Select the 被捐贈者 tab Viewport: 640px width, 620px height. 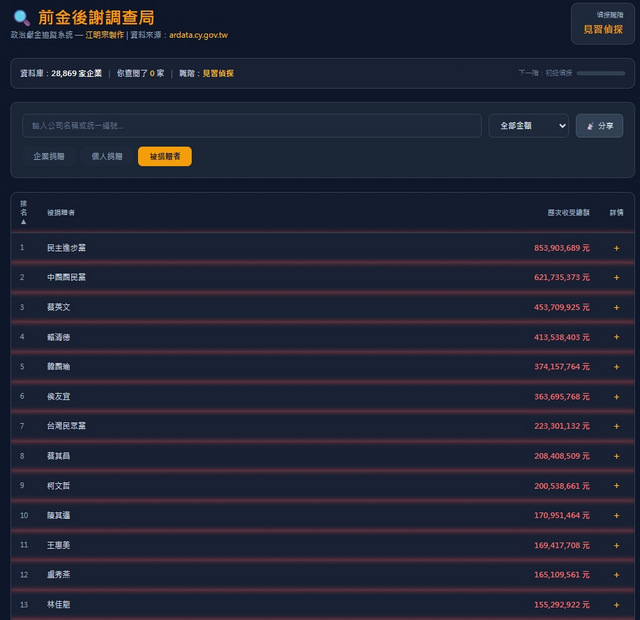(165, 157)
